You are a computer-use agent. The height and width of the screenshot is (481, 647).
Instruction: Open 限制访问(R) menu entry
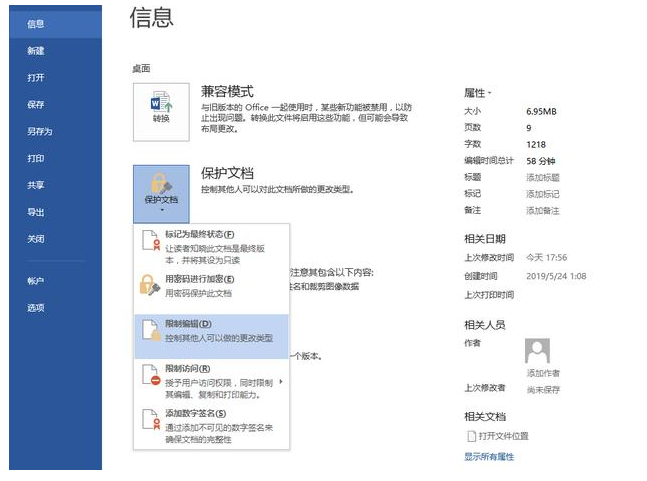point(211,381)
